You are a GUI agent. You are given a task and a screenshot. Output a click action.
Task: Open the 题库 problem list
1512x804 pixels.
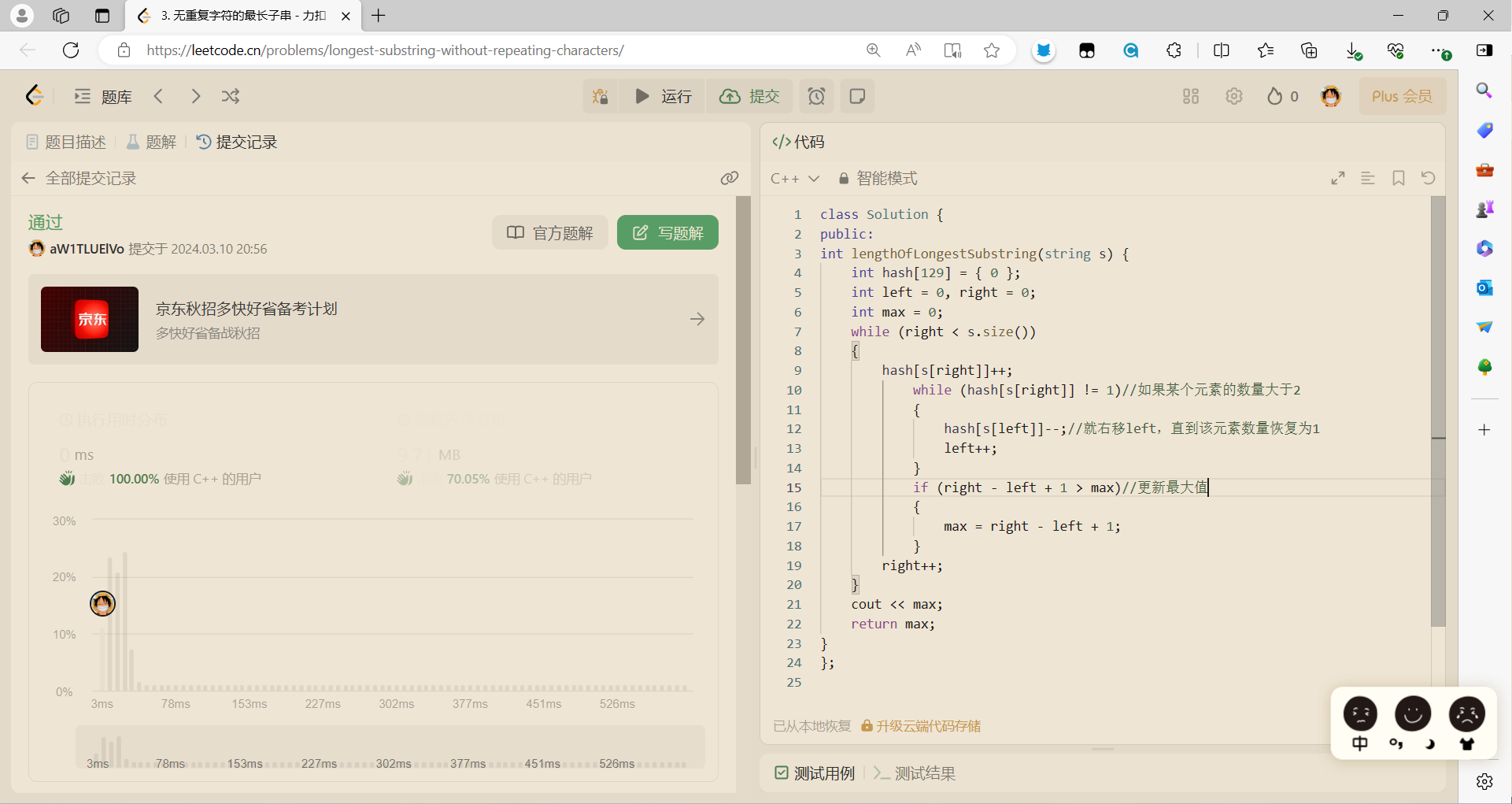102,96
